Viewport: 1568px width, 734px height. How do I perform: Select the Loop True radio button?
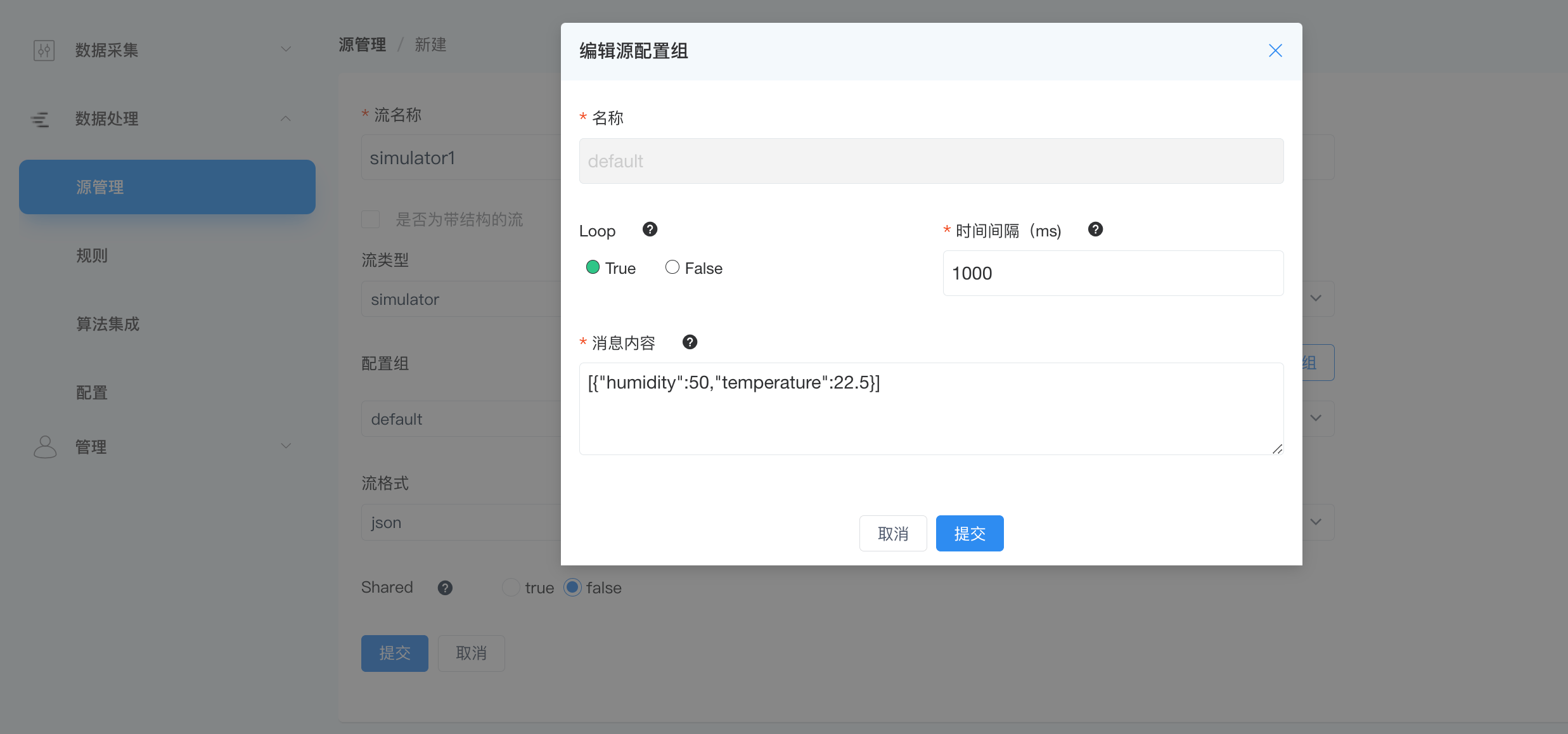click(x=593, y=267)
